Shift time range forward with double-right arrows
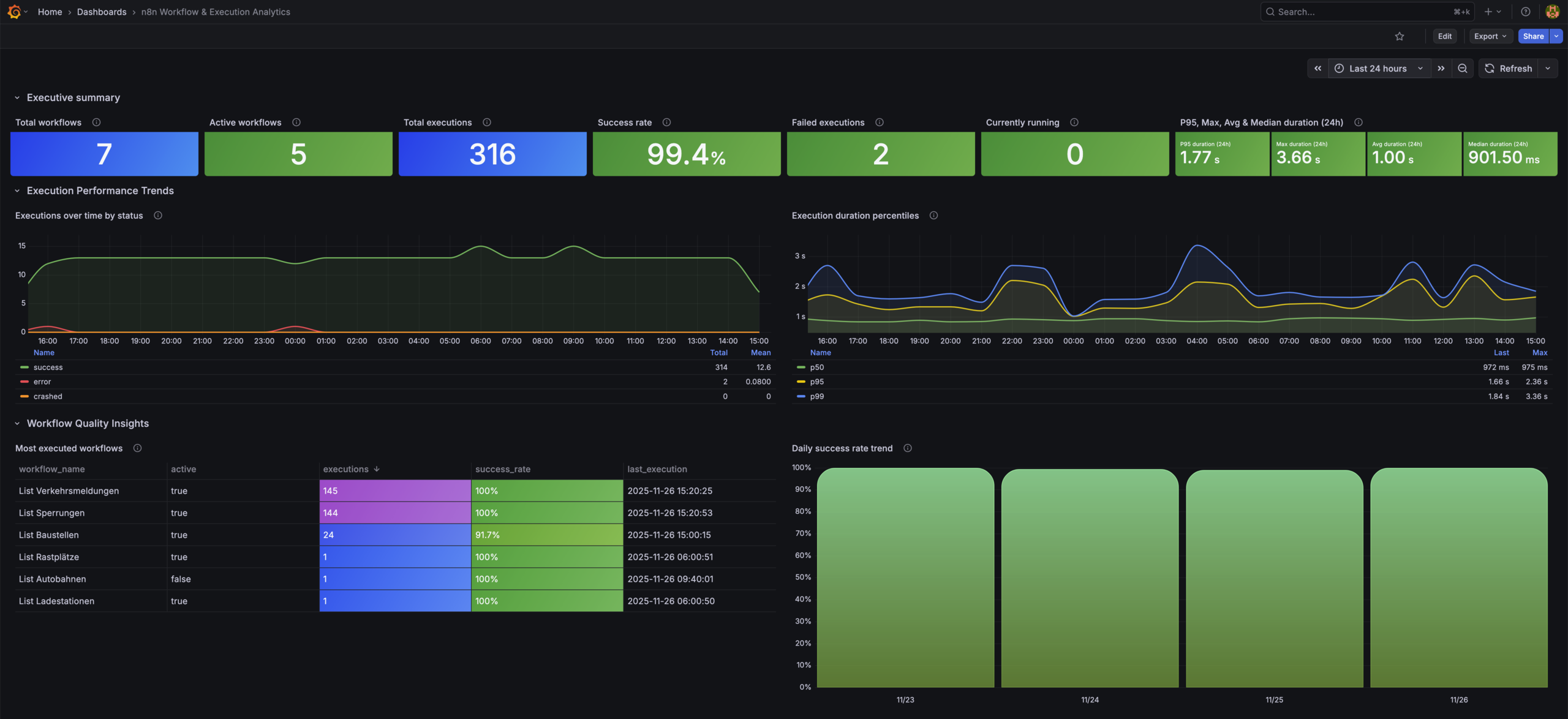1568x719 pixels. click(x=1441, y=69)
